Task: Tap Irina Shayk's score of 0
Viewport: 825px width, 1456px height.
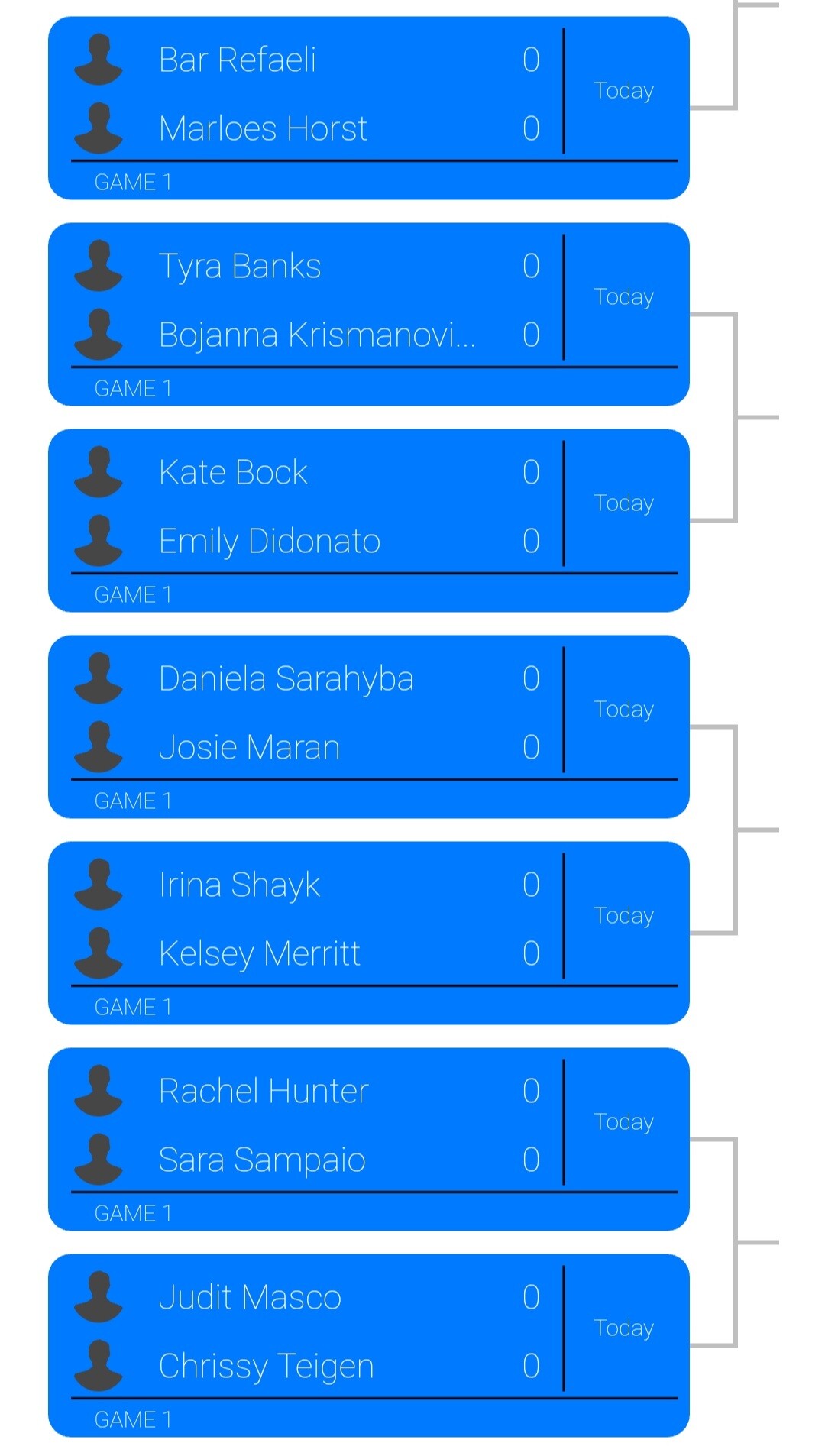Action: (531, 885)
